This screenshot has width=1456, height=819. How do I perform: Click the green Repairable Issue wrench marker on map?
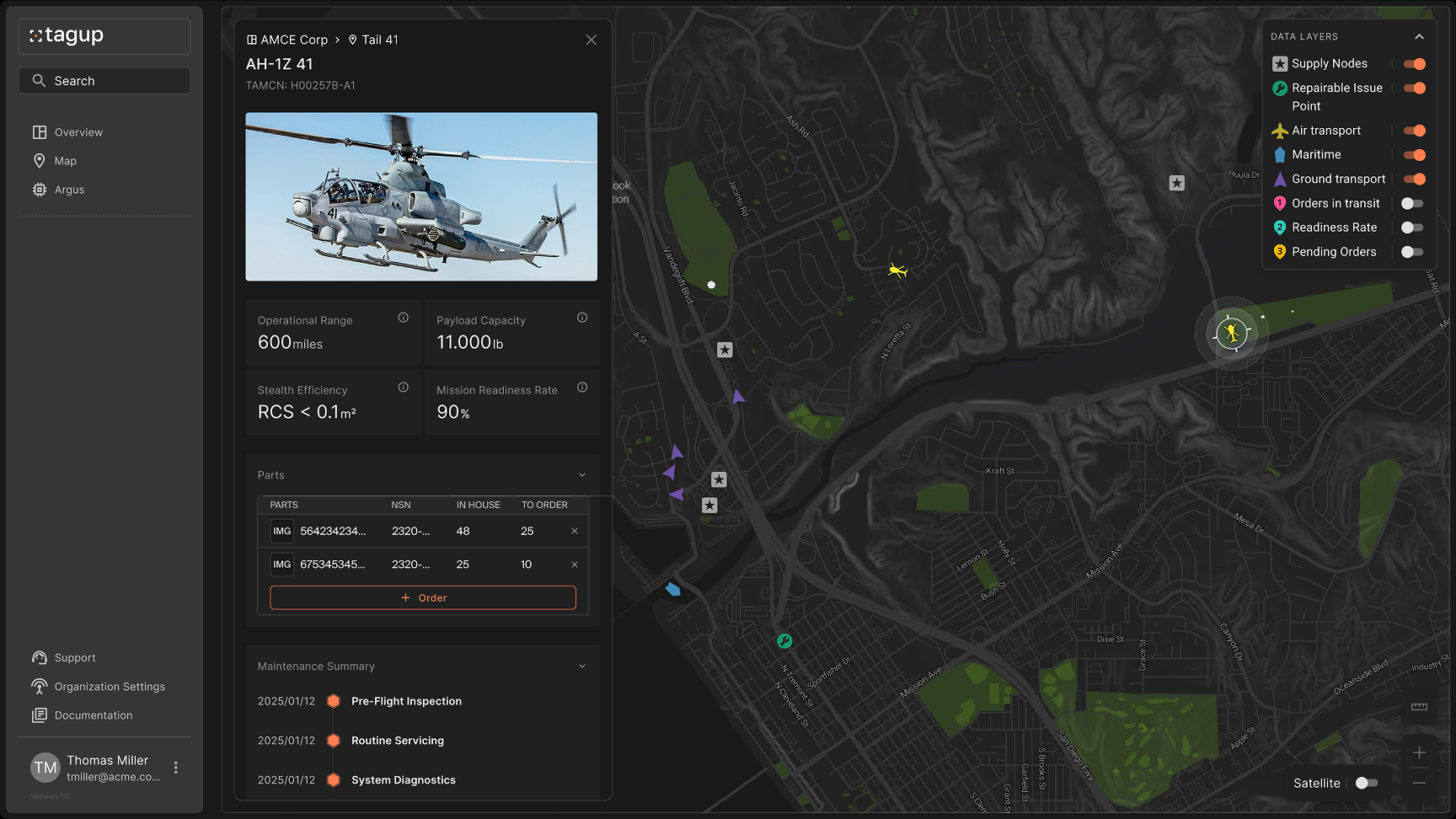tap(784, 641)
